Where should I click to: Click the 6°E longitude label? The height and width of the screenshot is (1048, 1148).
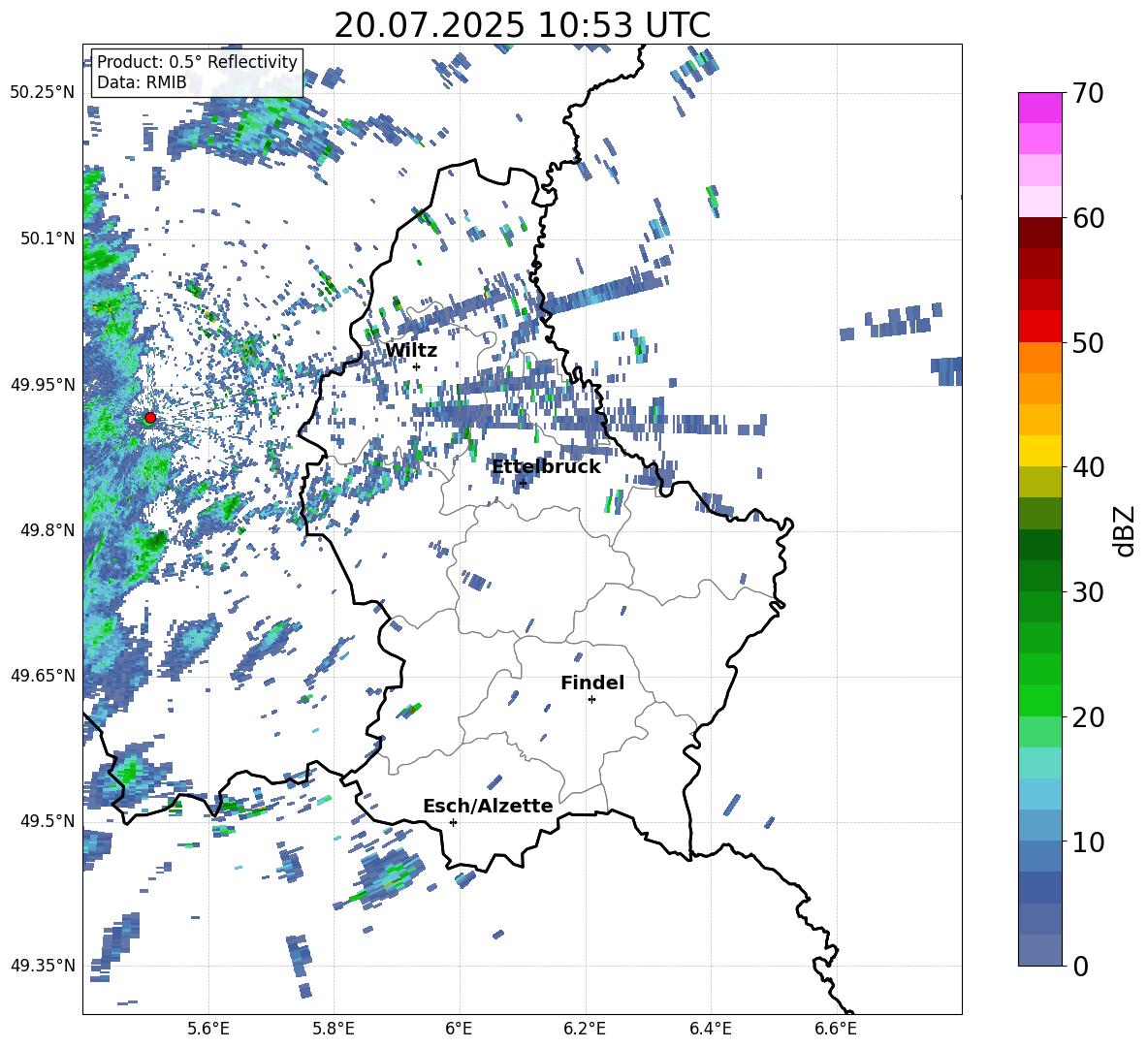coord(459,1029)
